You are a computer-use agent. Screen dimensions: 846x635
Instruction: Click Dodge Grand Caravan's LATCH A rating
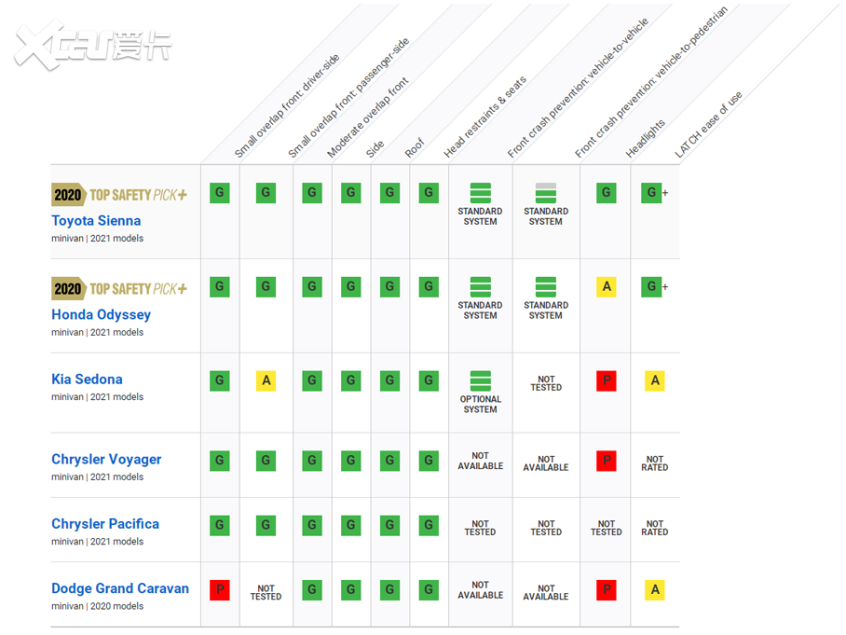tap(655, 590)
